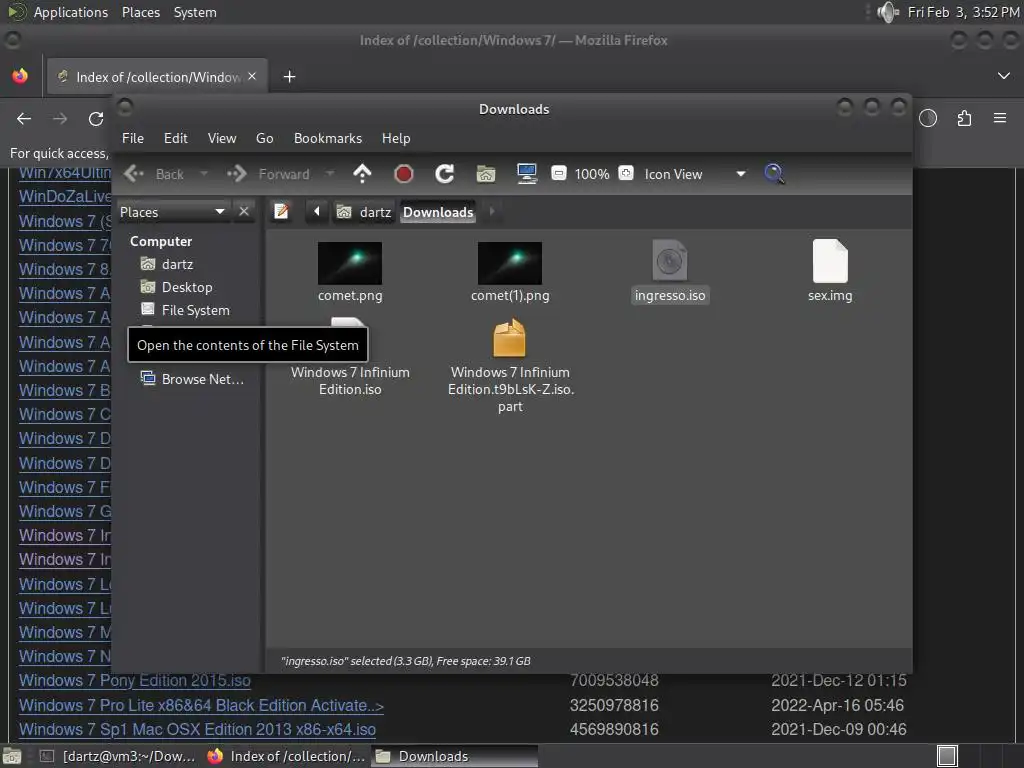This screenshot has width=1024, height=768.
Task: Click dartz path bar button
Action: [x=364, y=212]
